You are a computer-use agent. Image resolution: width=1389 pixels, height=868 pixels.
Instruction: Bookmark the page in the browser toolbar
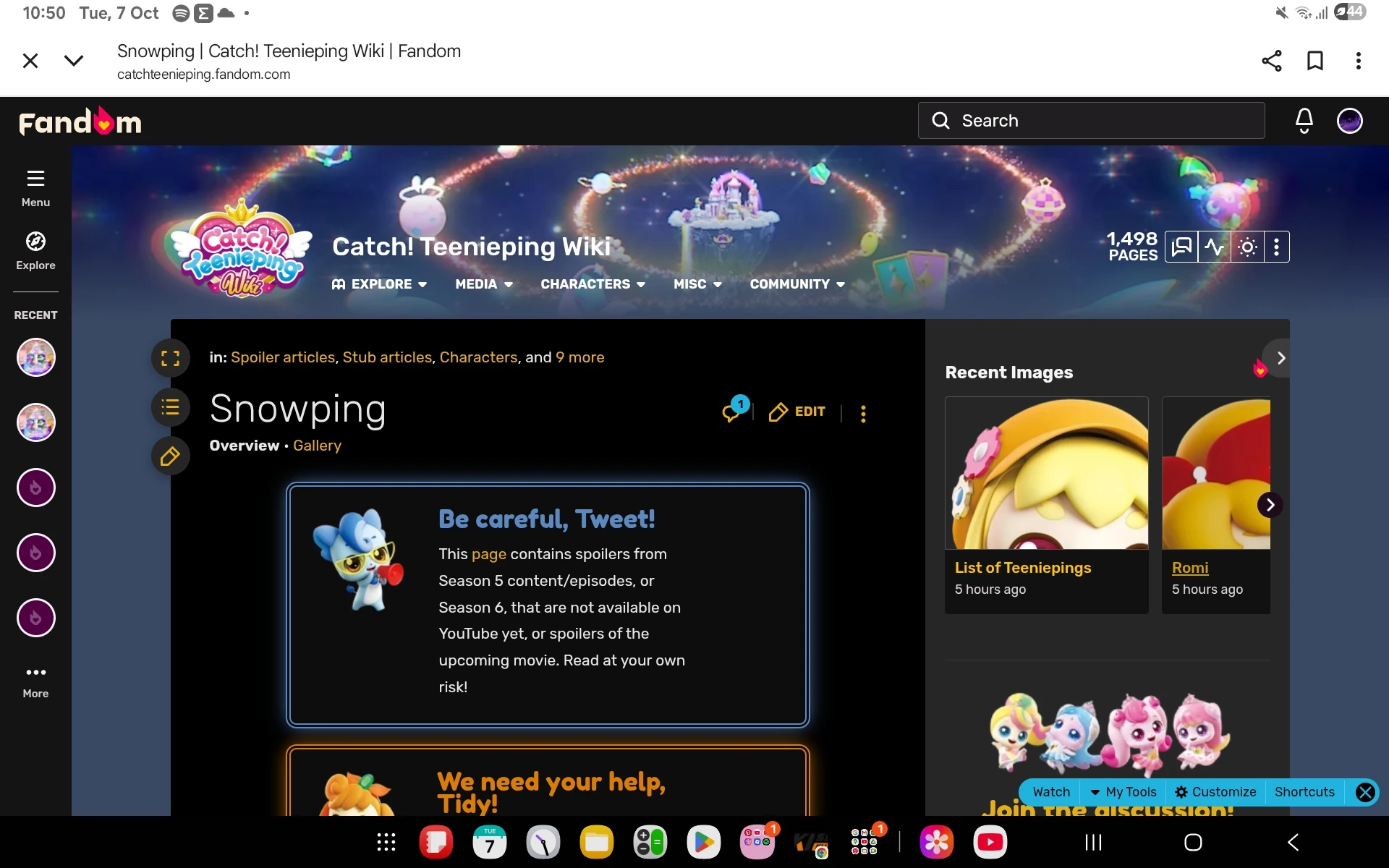click(1314, 61)
